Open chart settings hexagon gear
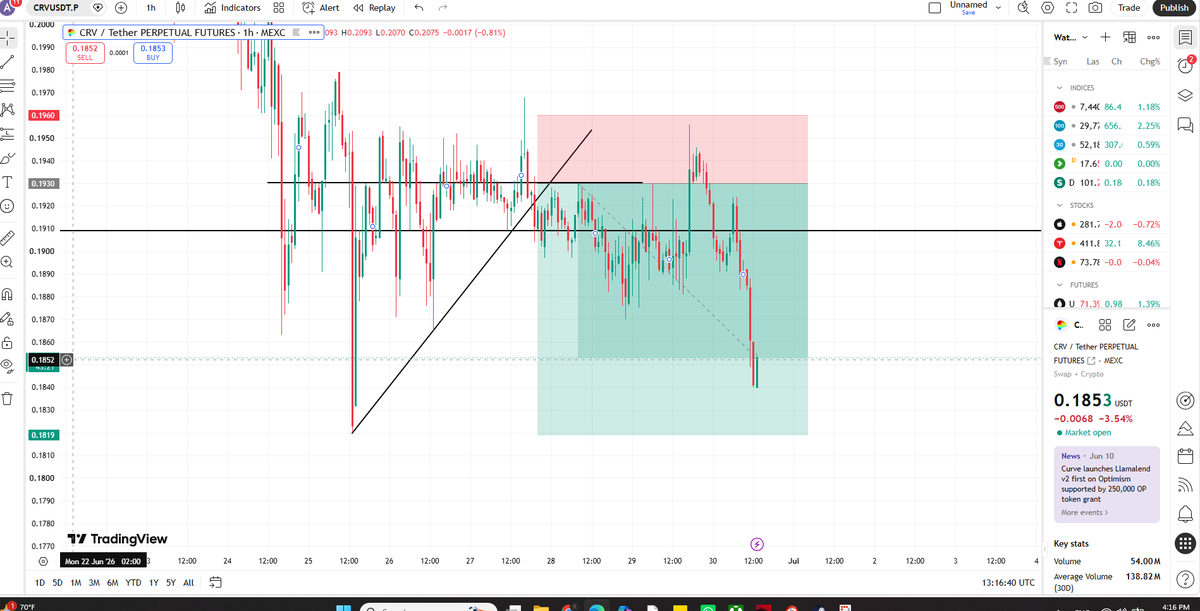This screenshot has height=611, width=1200. 1048,7
